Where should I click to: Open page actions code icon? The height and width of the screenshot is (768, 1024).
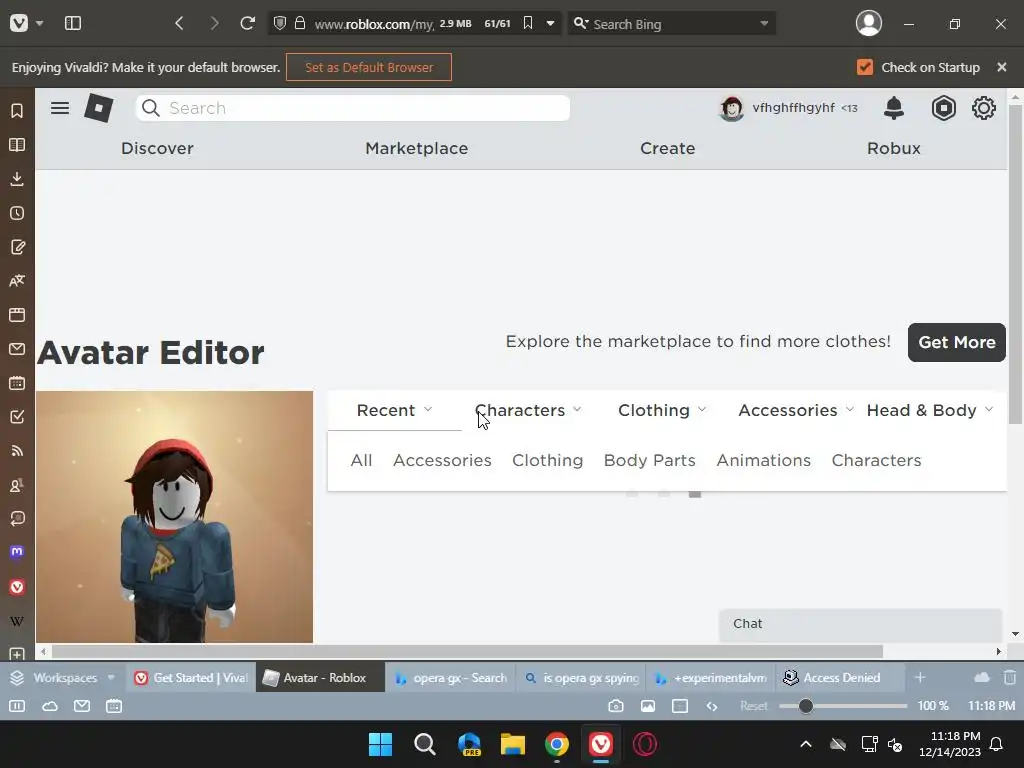pyautogui.click(x=712, y=706)
